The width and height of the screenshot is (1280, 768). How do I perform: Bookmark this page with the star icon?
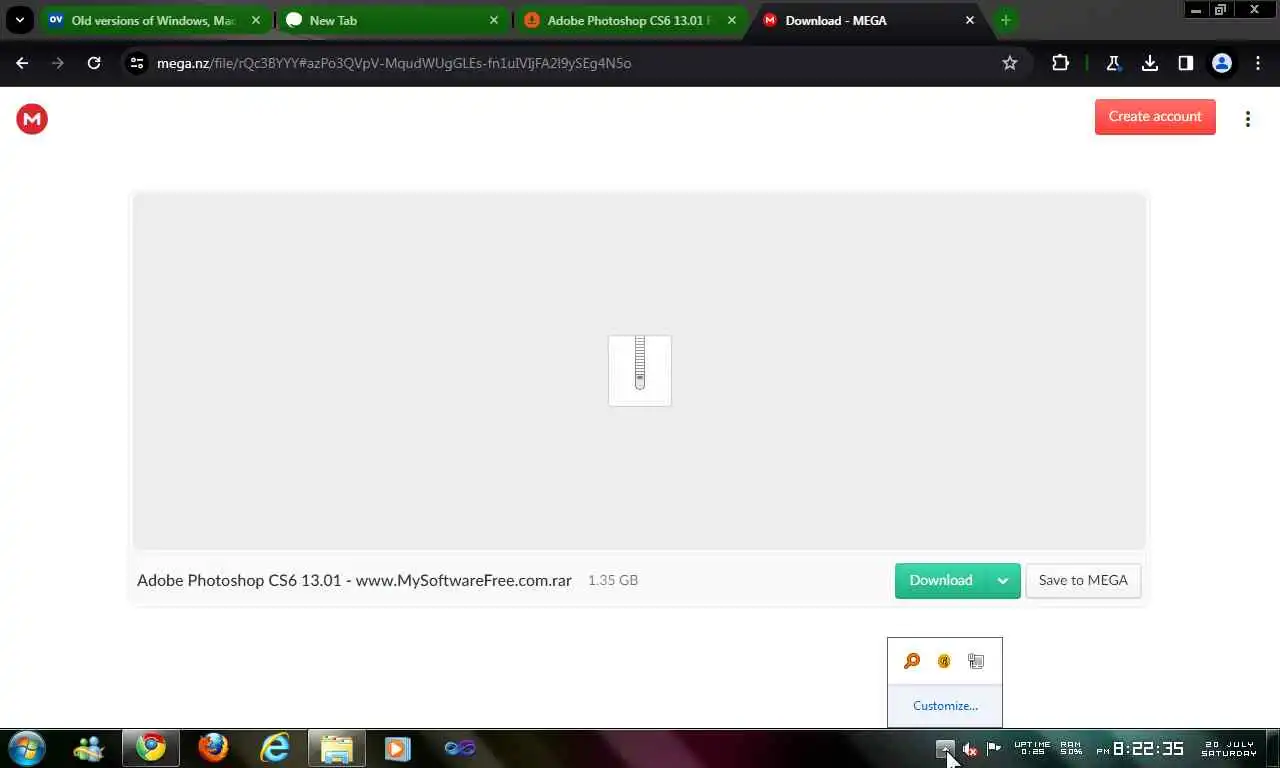click(x=1010, y=63)
